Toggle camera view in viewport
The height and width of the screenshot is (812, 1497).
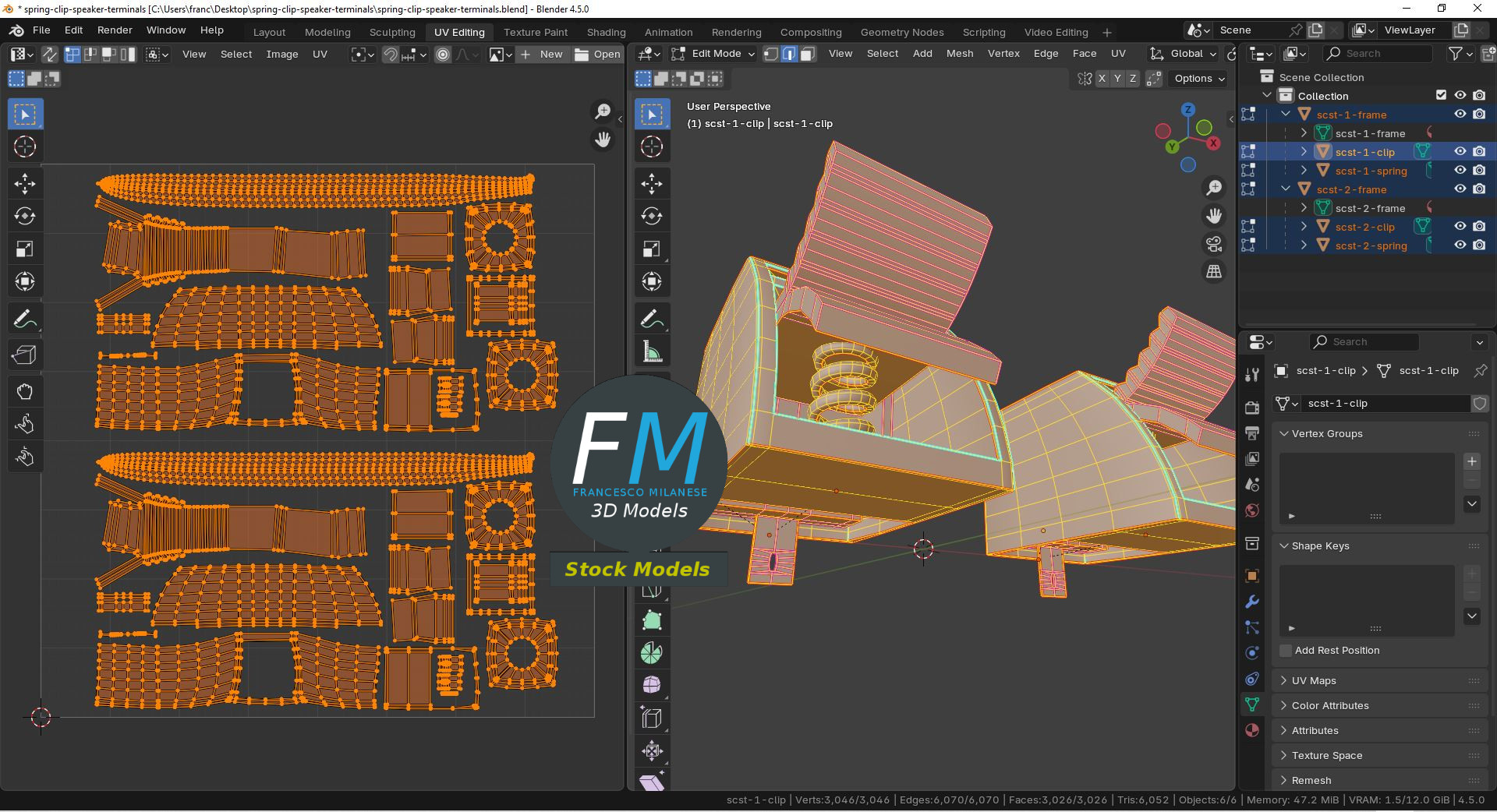[1214, 244]
